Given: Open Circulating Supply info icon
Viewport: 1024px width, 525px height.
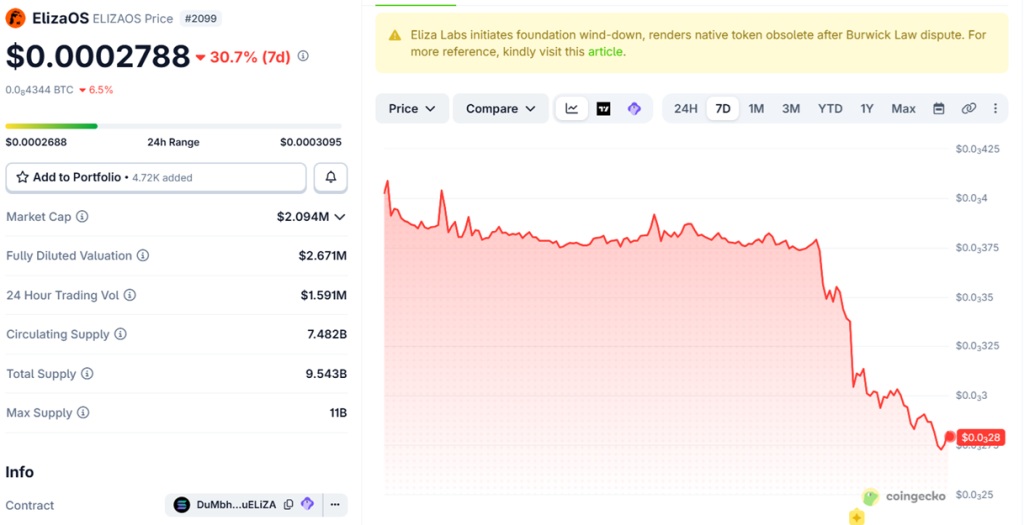Looking at the screenshot, I should point(120,334).
